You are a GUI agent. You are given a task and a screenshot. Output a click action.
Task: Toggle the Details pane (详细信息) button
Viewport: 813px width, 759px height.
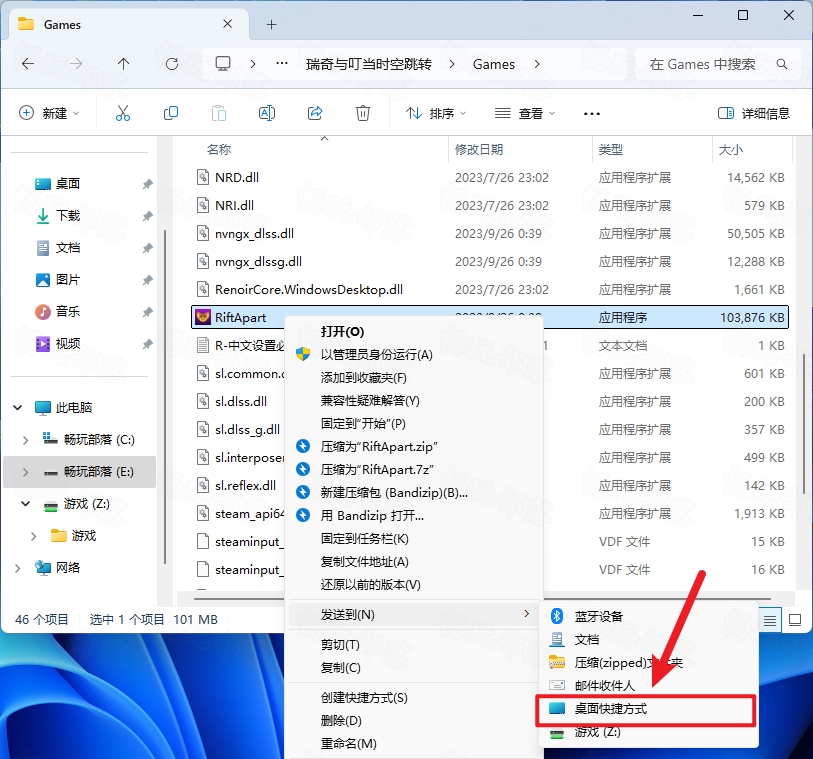coord(753,113)
